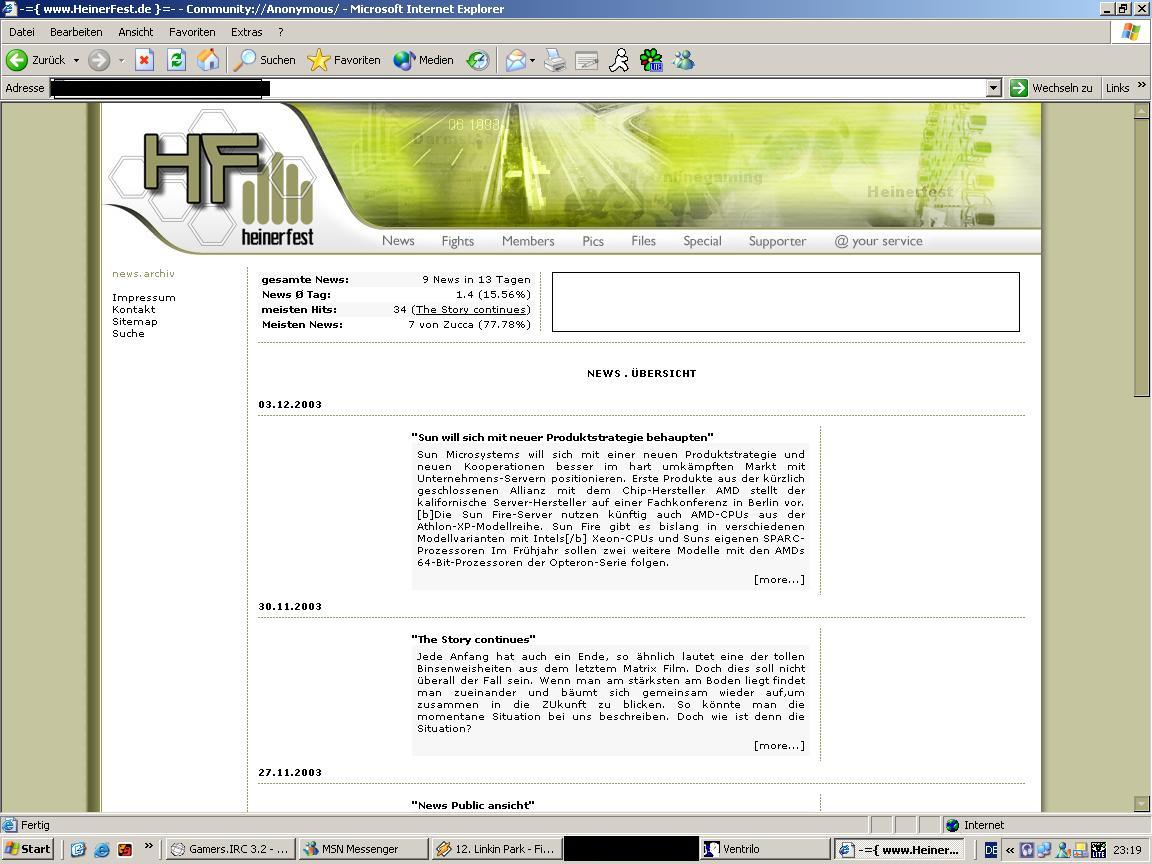Open the Files navigation tab
Viewport: 1152px width, 864px height.
point(644,241)
